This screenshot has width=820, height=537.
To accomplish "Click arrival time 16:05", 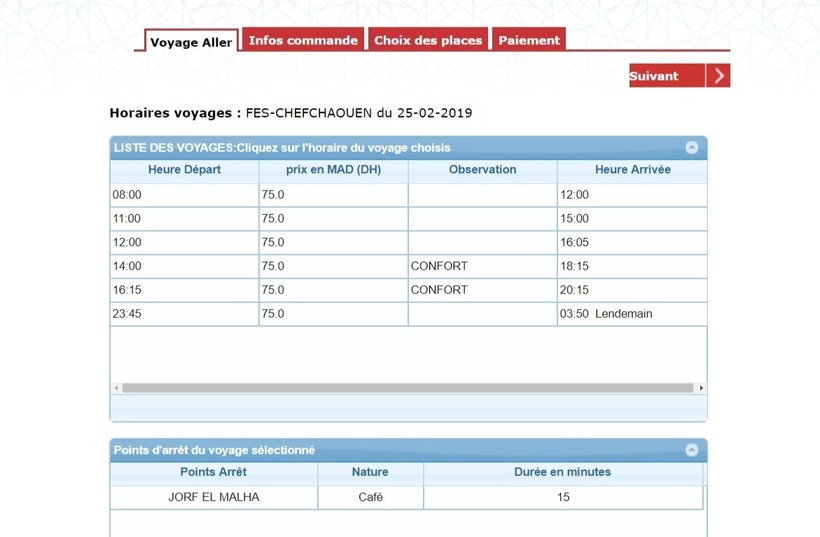I will point(574,242).
